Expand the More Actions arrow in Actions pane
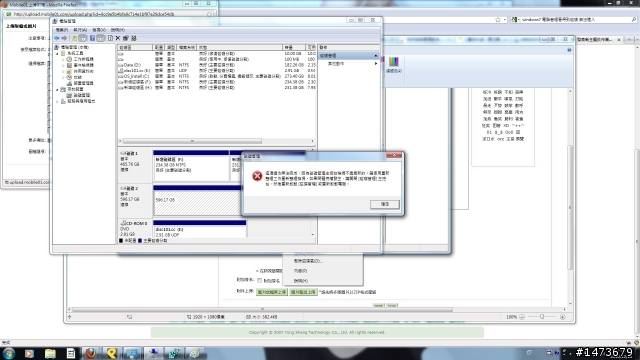This screenshot has width=640, height=360. pyautogui.click(x=376, y=64)
